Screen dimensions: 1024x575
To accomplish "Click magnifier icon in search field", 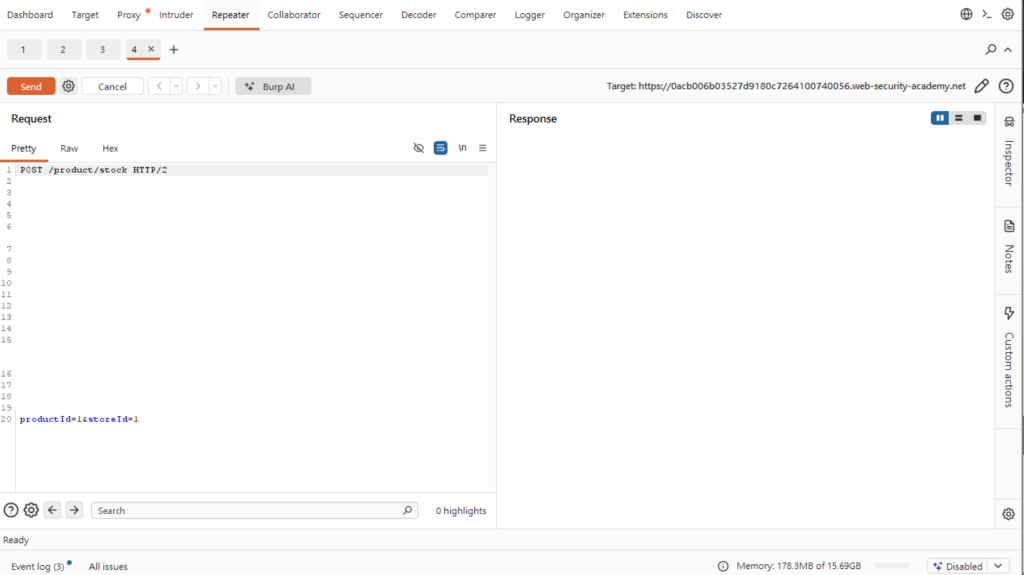I will (408, 510).
